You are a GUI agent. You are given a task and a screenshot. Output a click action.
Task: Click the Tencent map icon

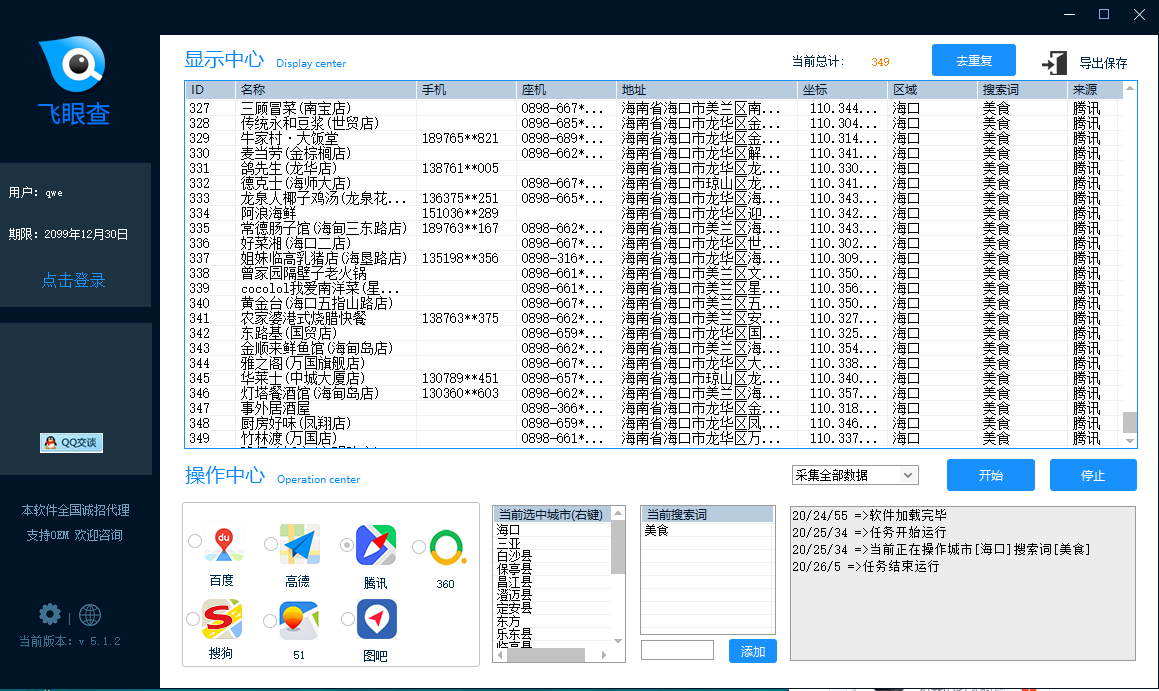tap(376, 545)
